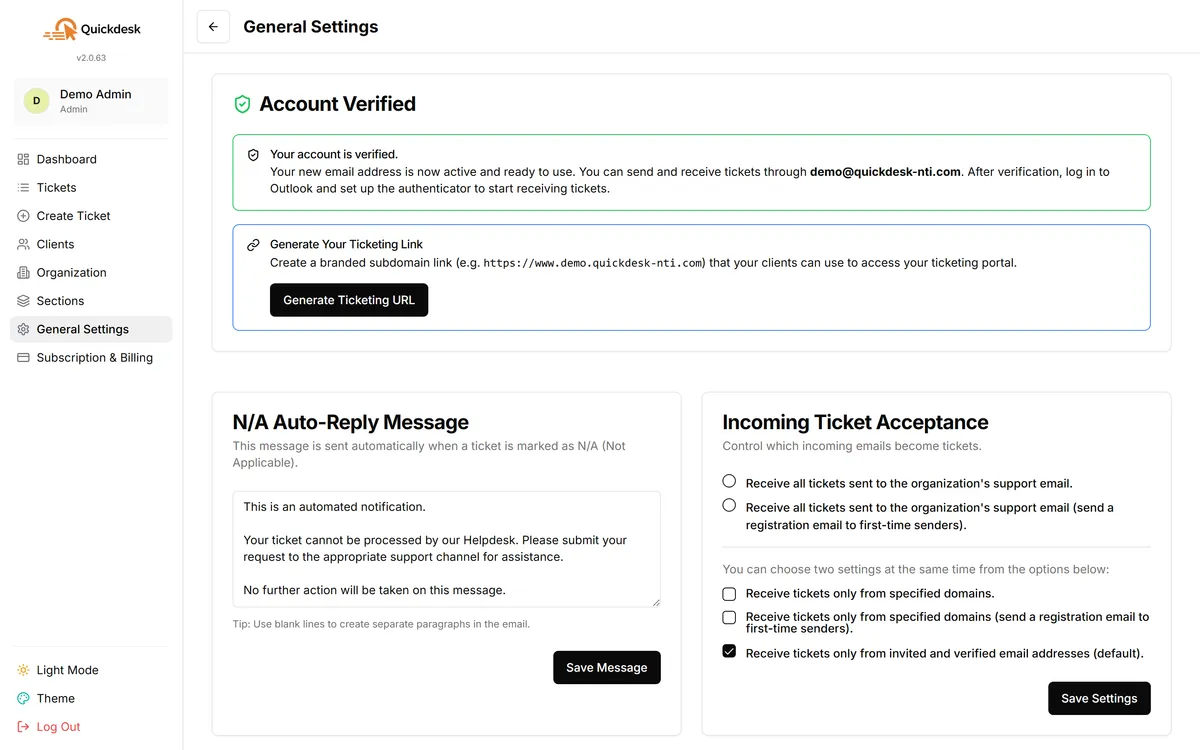This screenshot has height=750, width=1200.
Task: Click the General Settings gear icon
Action: coord(24,329)
